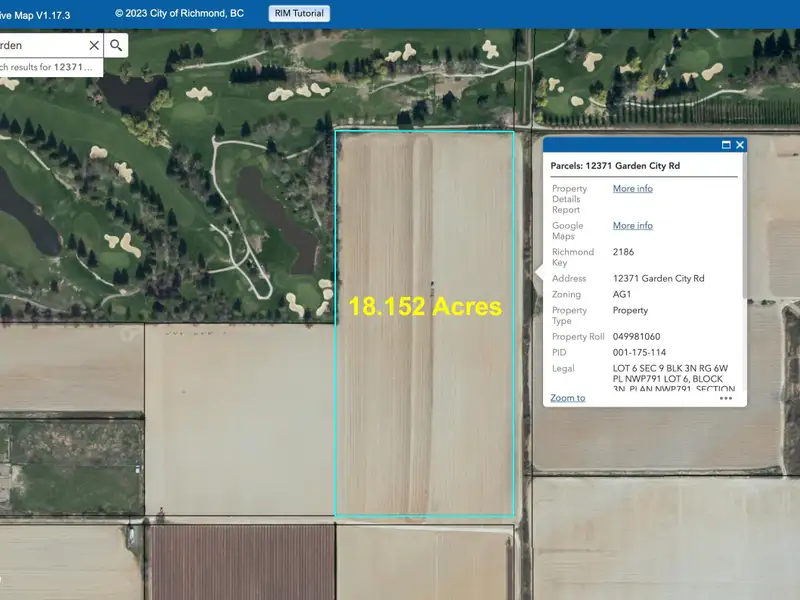
Task: Click the Zoom to link in popup
Action: [568, 398]
